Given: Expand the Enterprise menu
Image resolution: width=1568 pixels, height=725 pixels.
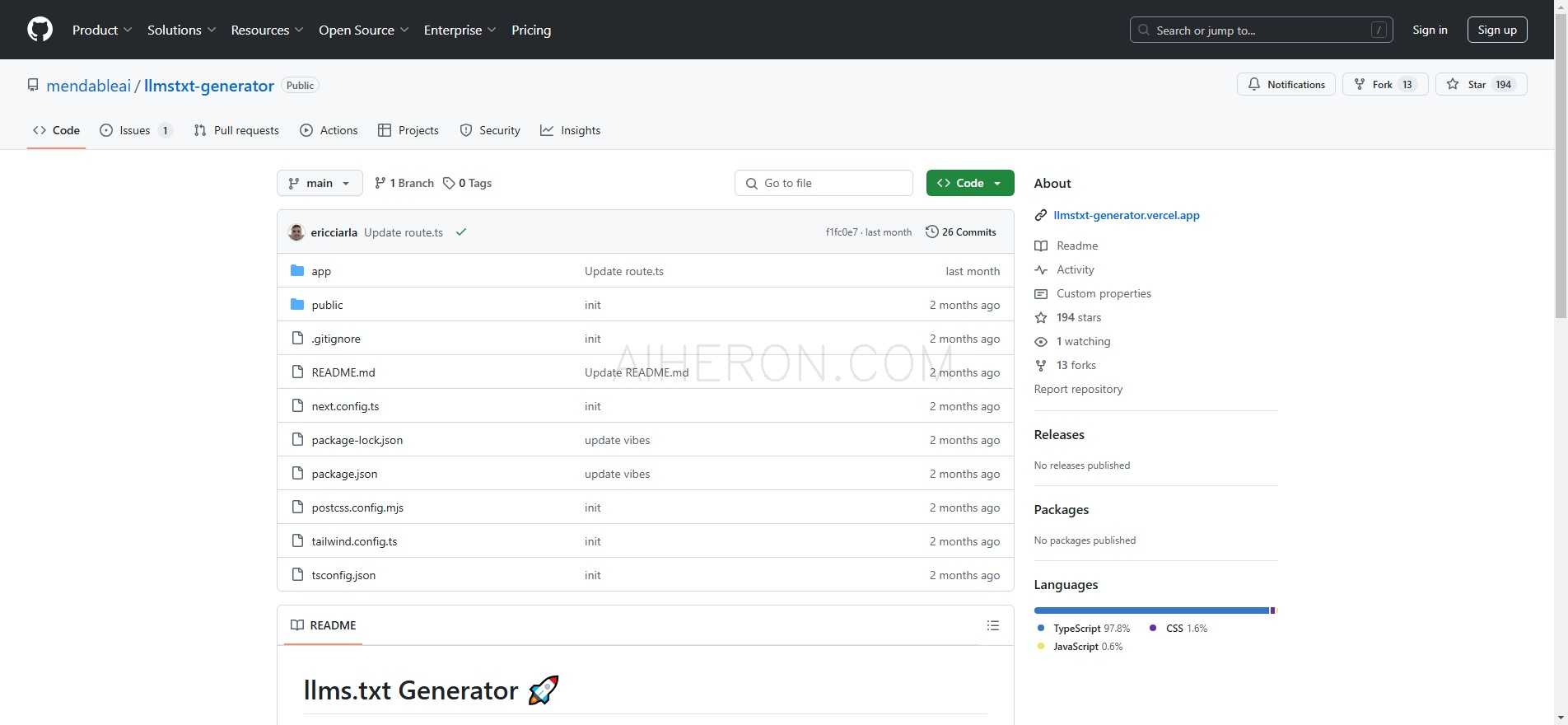Looking at the screenshot, I should (x=460, y=30).
